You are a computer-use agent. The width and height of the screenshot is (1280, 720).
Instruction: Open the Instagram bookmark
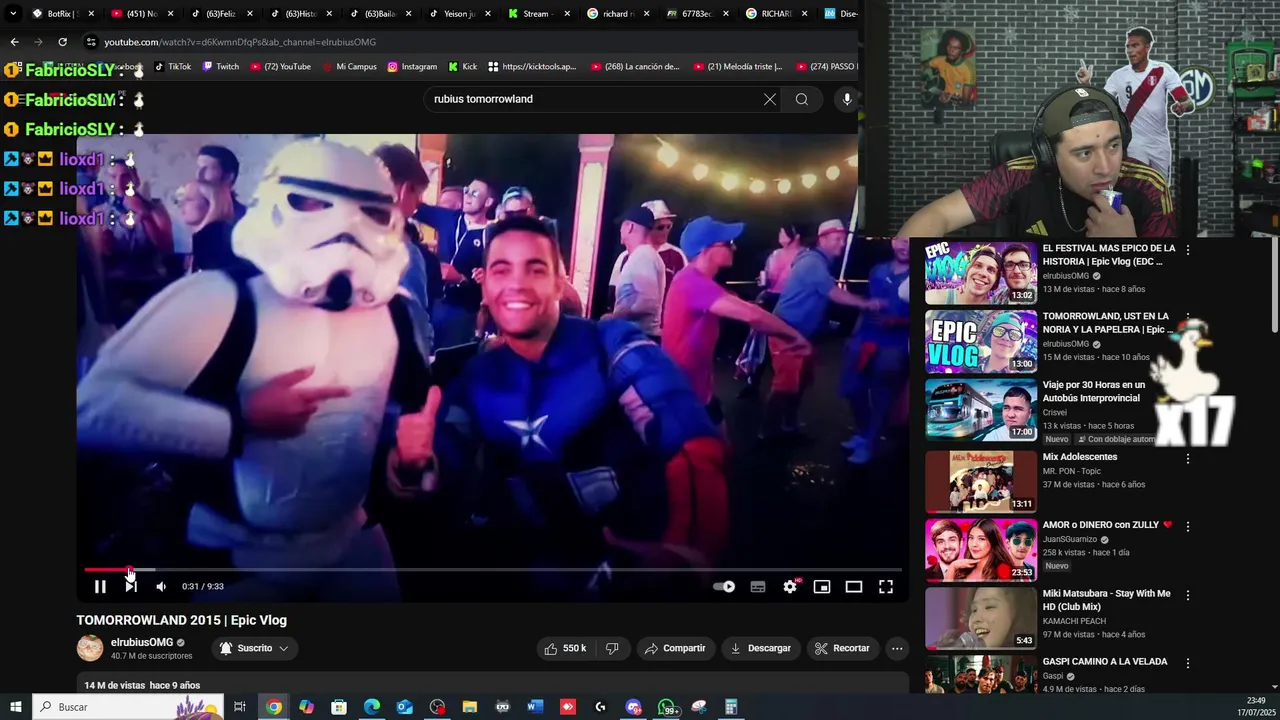[412, 67]
